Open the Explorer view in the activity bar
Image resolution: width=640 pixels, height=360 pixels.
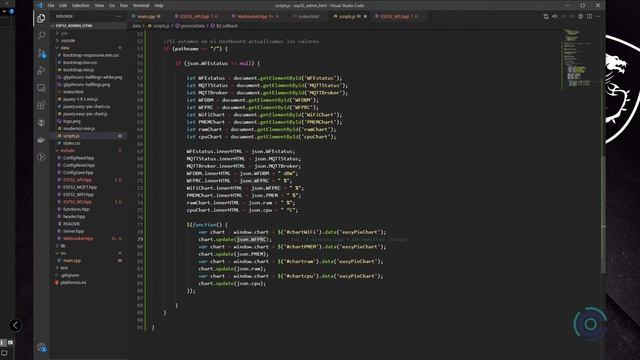[x=41, y=18]
